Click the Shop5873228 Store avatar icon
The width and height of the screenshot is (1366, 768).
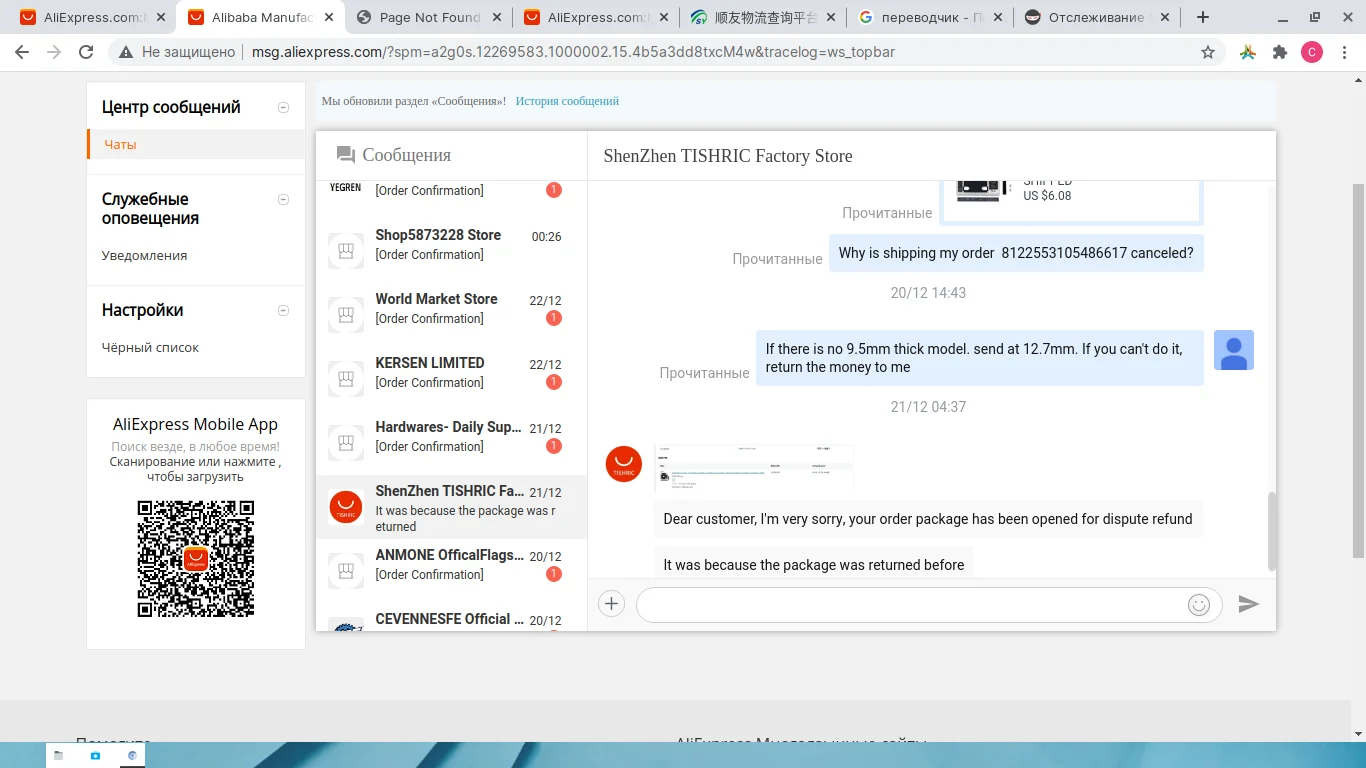tap(346, 251)
